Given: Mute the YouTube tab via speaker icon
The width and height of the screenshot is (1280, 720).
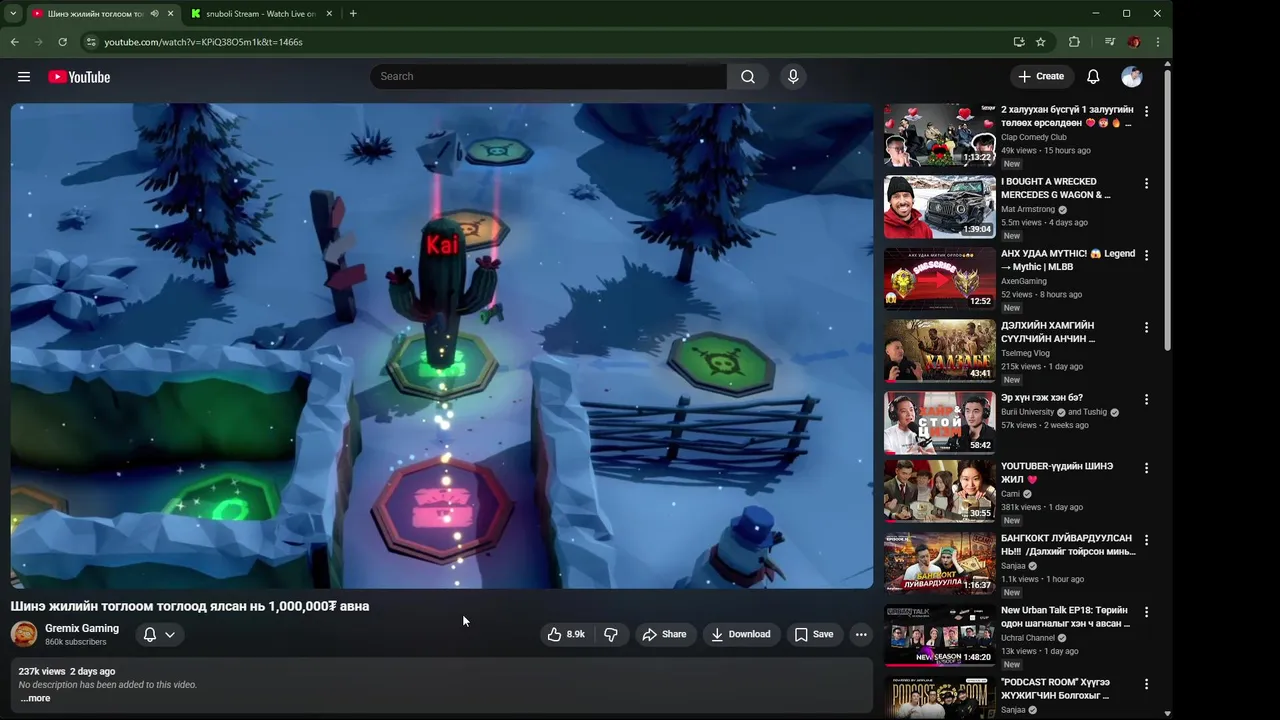Looking at the screenshot, I should pyautogui.click(x=154, y=14).
